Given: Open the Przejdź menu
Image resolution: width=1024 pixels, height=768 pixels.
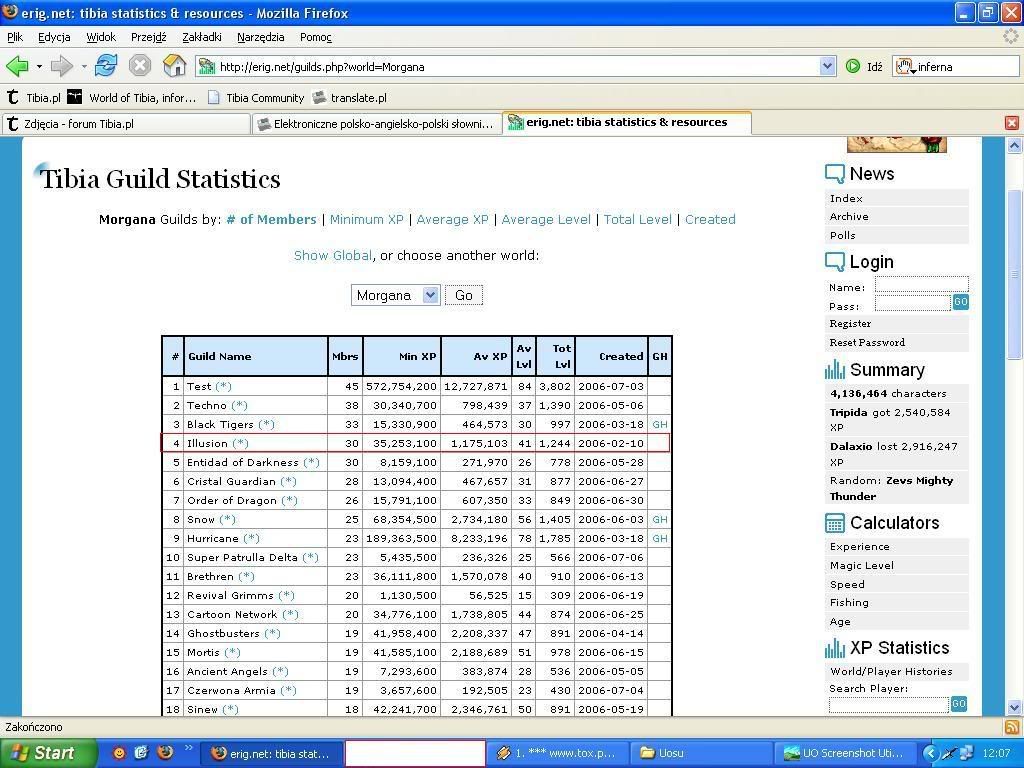Looking at the screenshot, I should (x=149, y=37).
